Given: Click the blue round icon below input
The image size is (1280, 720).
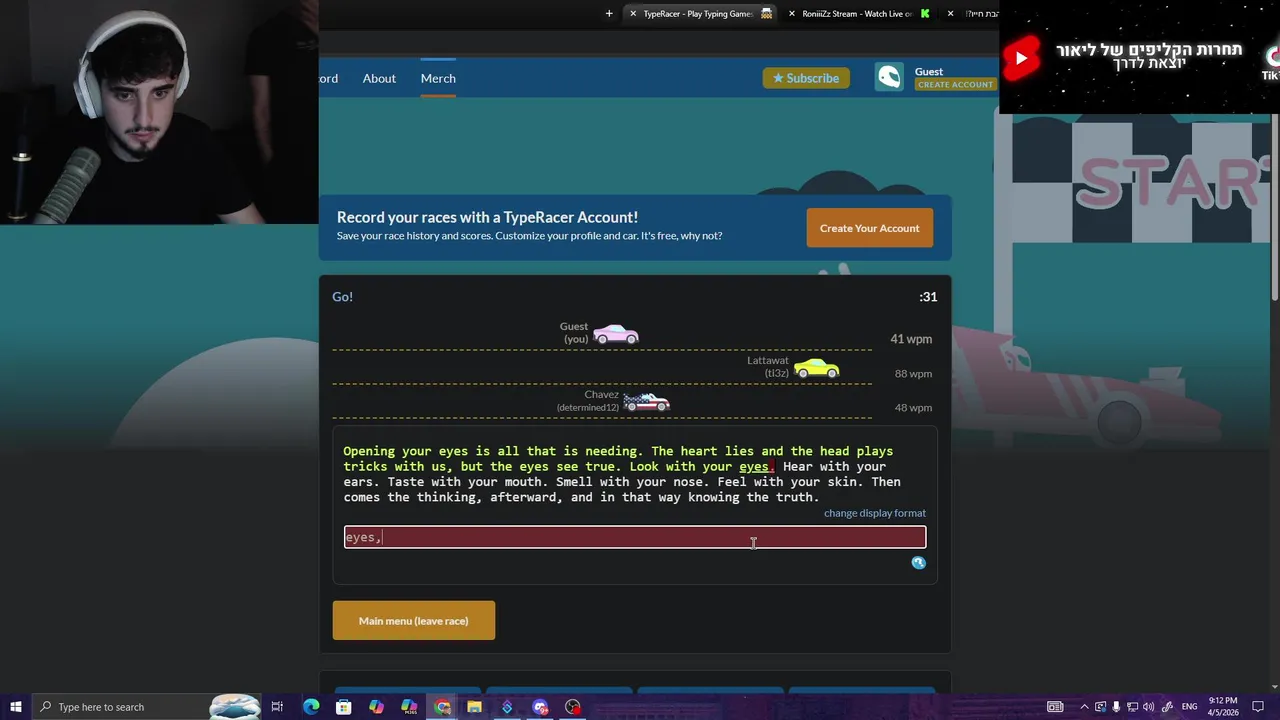Looking at the screenshot, I should (x=918, y=563).
